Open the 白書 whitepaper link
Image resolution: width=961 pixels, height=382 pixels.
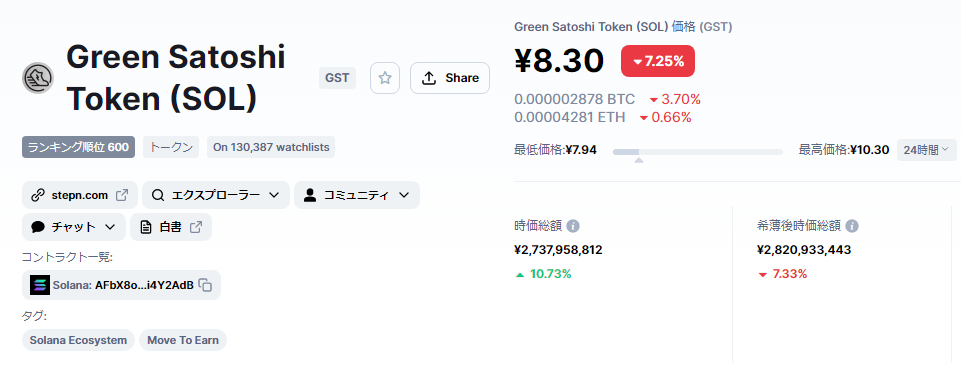point(171,227)
